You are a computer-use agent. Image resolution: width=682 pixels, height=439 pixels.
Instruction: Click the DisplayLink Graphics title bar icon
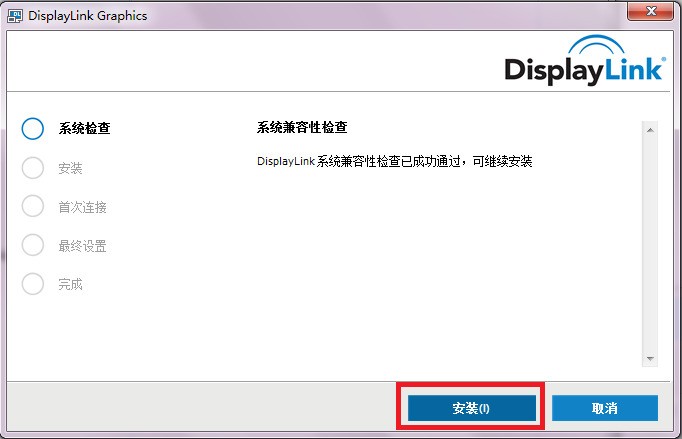coord(15,16)
